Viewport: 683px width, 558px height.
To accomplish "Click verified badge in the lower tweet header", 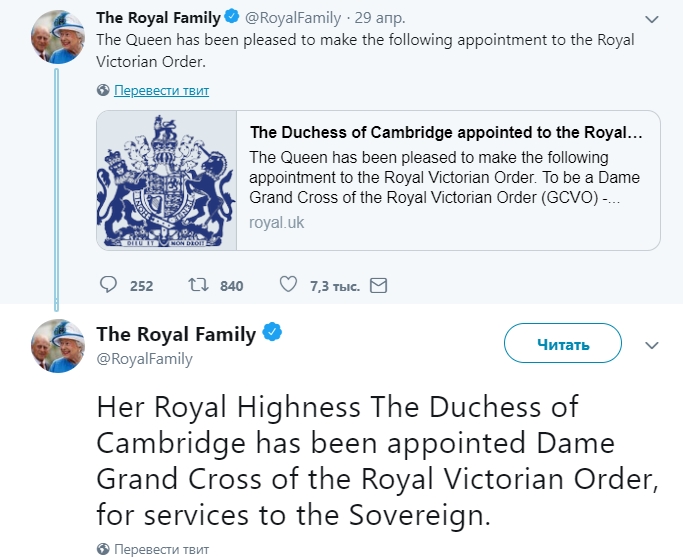I will pos(272,333).
